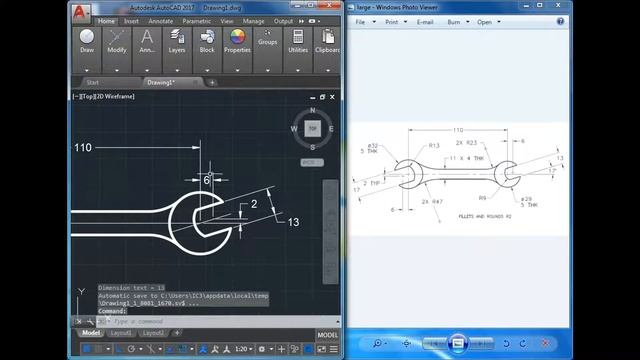Go to next image in Photo Viewer
This screenshot has height=360, width=640.
click(x=481, y=343)
